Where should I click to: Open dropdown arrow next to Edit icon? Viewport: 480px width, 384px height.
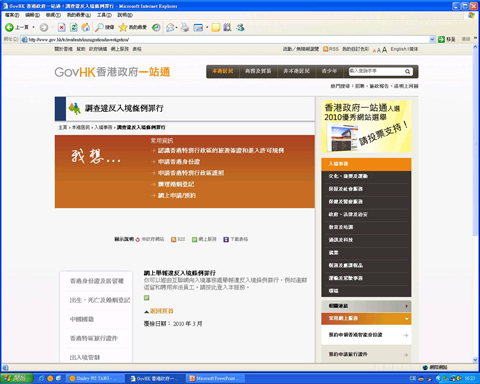(207, 27)
